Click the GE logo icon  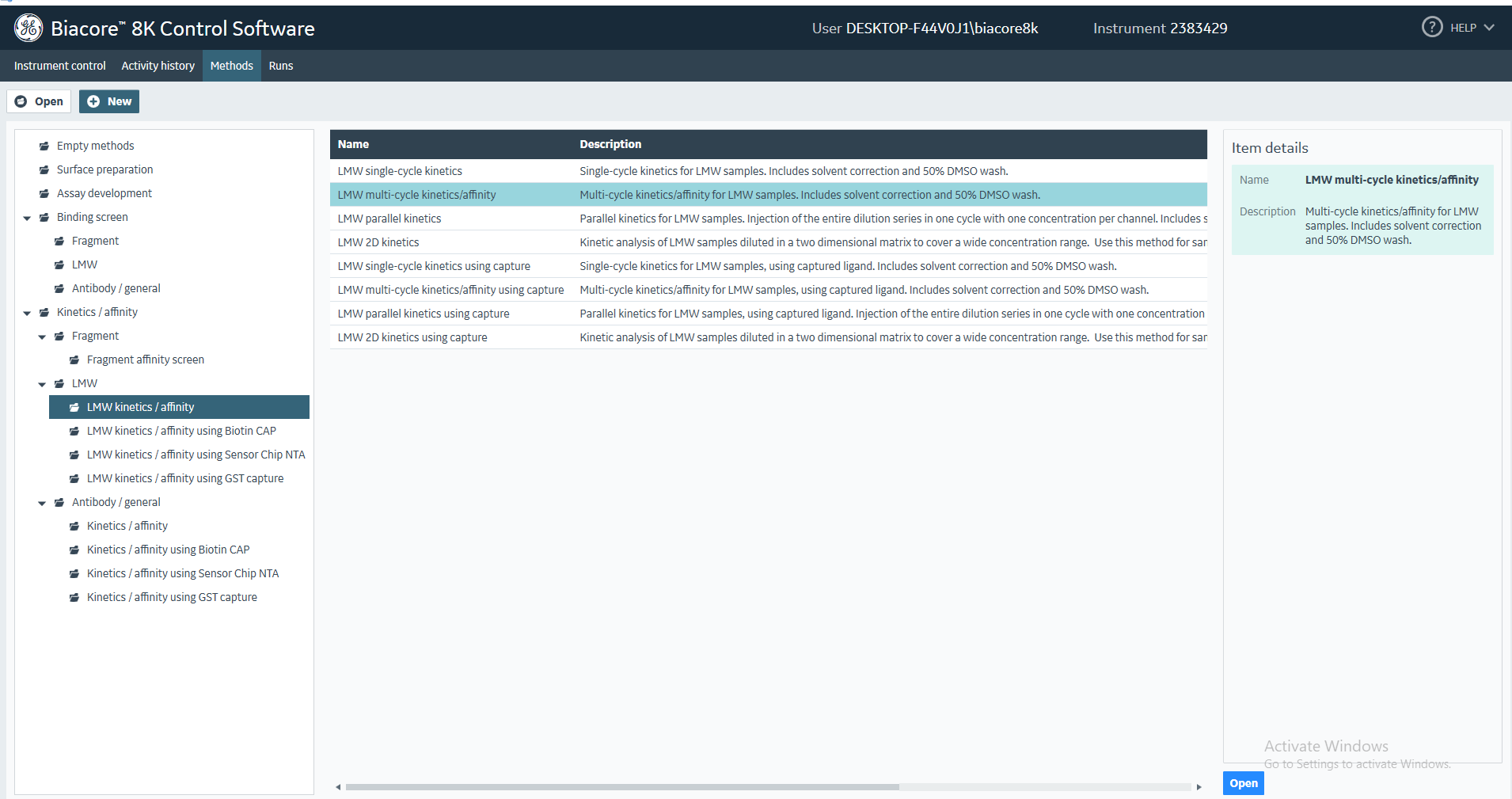coord(28,28)
